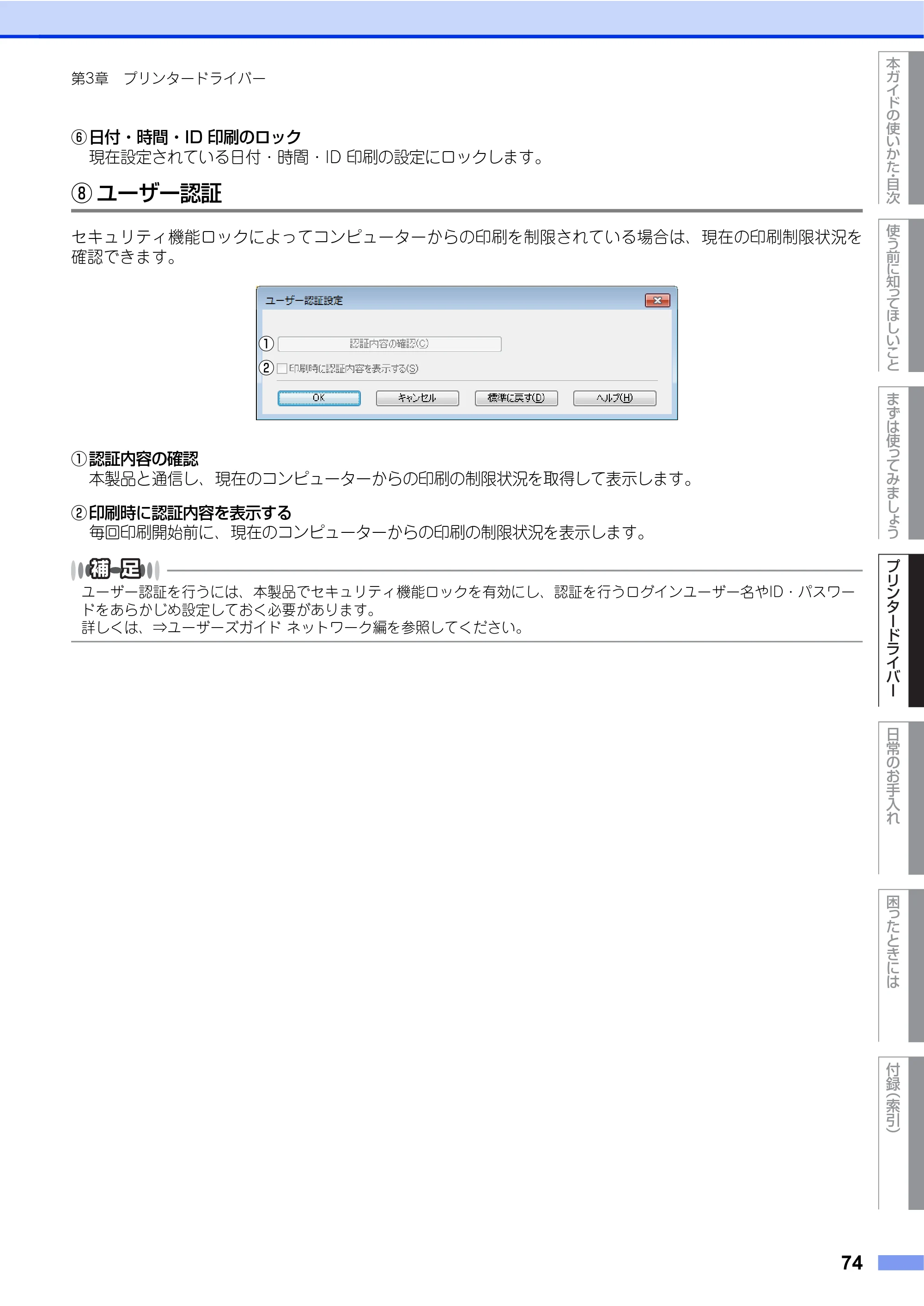The height and width of the screenshot is (1306, 924).
Task: Open the まずは使ってみましょう side tab
Action: click(x=901, y=463)
